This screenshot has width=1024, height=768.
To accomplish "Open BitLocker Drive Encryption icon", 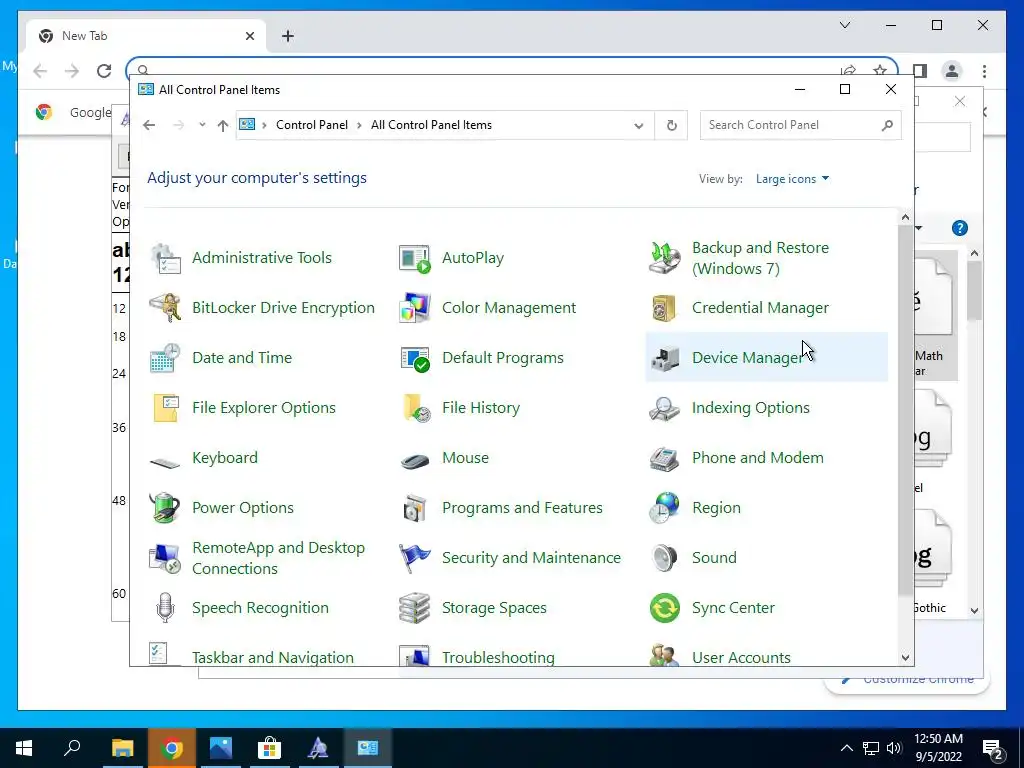I will pyautogui.click(x=165, y=308).
